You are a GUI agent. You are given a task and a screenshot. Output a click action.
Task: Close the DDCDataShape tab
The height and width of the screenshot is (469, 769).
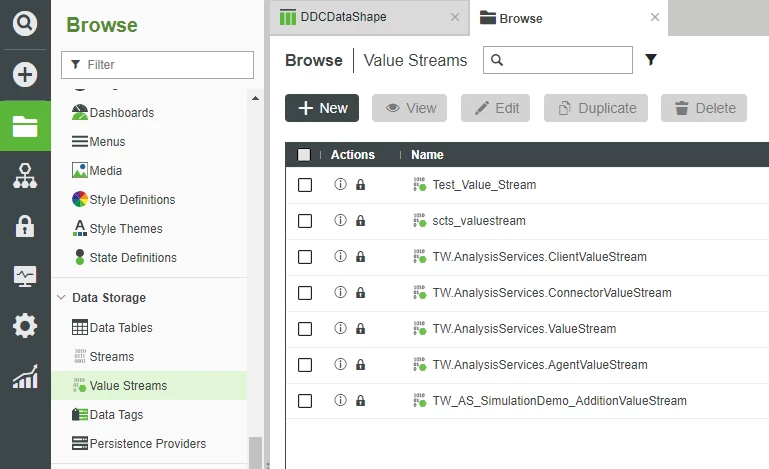[x=455, y=17]
